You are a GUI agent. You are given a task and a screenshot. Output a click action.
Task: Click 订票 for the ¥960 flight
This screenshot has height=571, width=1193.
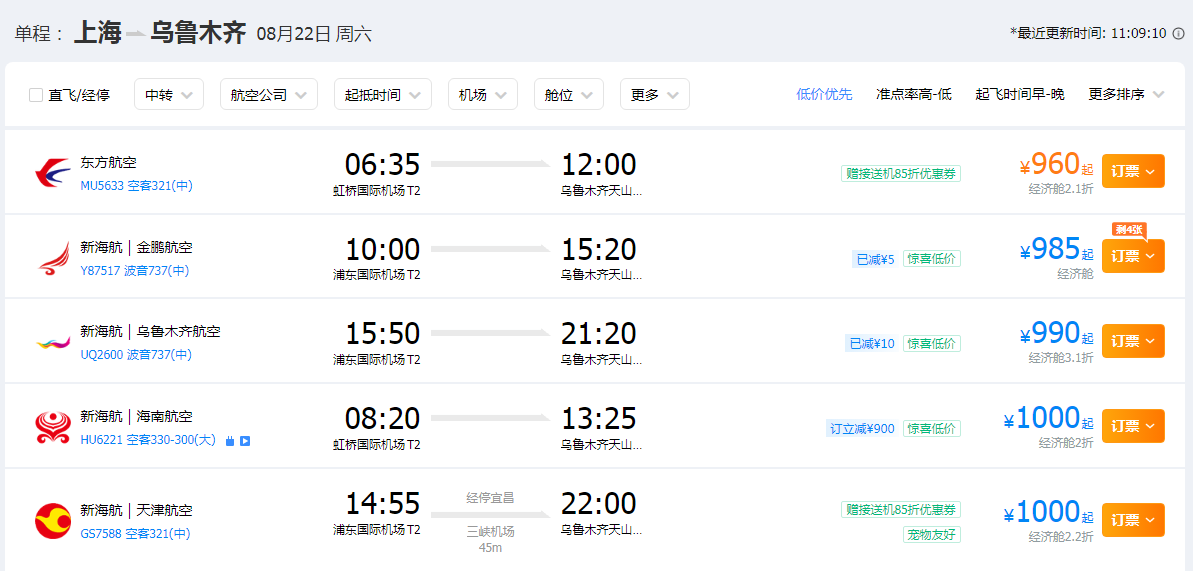(1133, 171)
